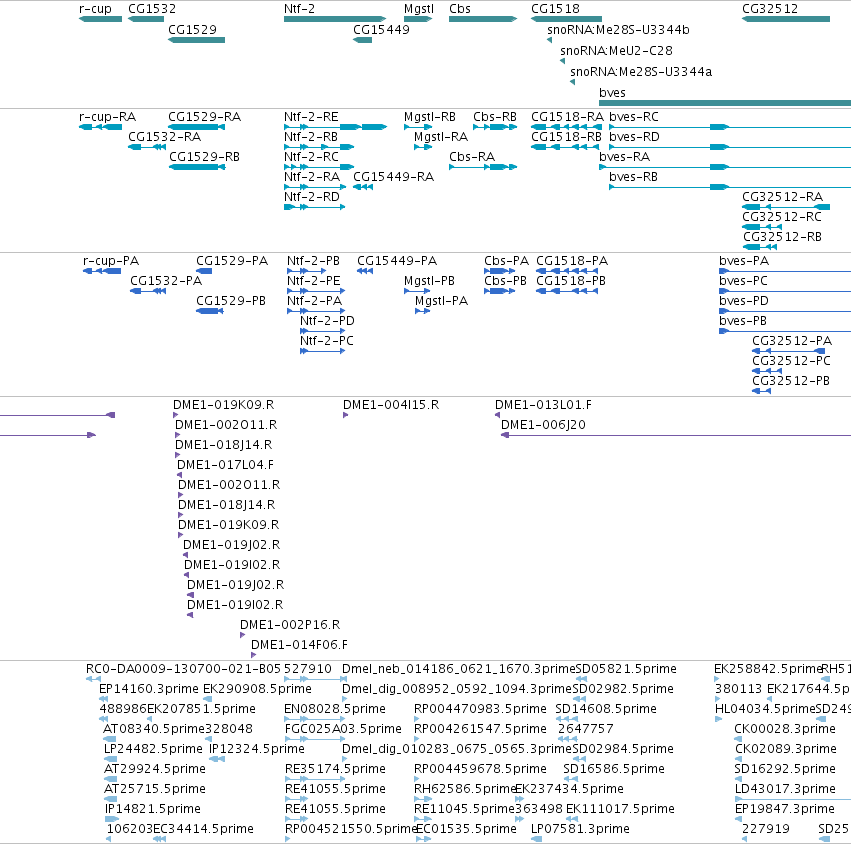
Task: Select the CG1532-PA protein label
Action: pos(166,281)
